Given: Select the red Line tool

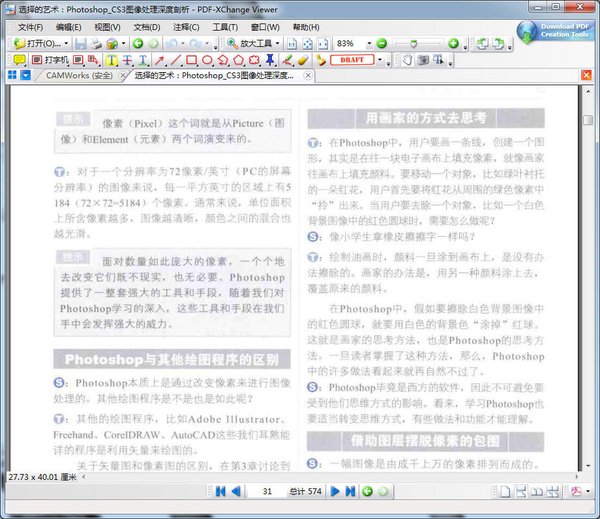Looking at the screenshot, I should coord(175,60).
